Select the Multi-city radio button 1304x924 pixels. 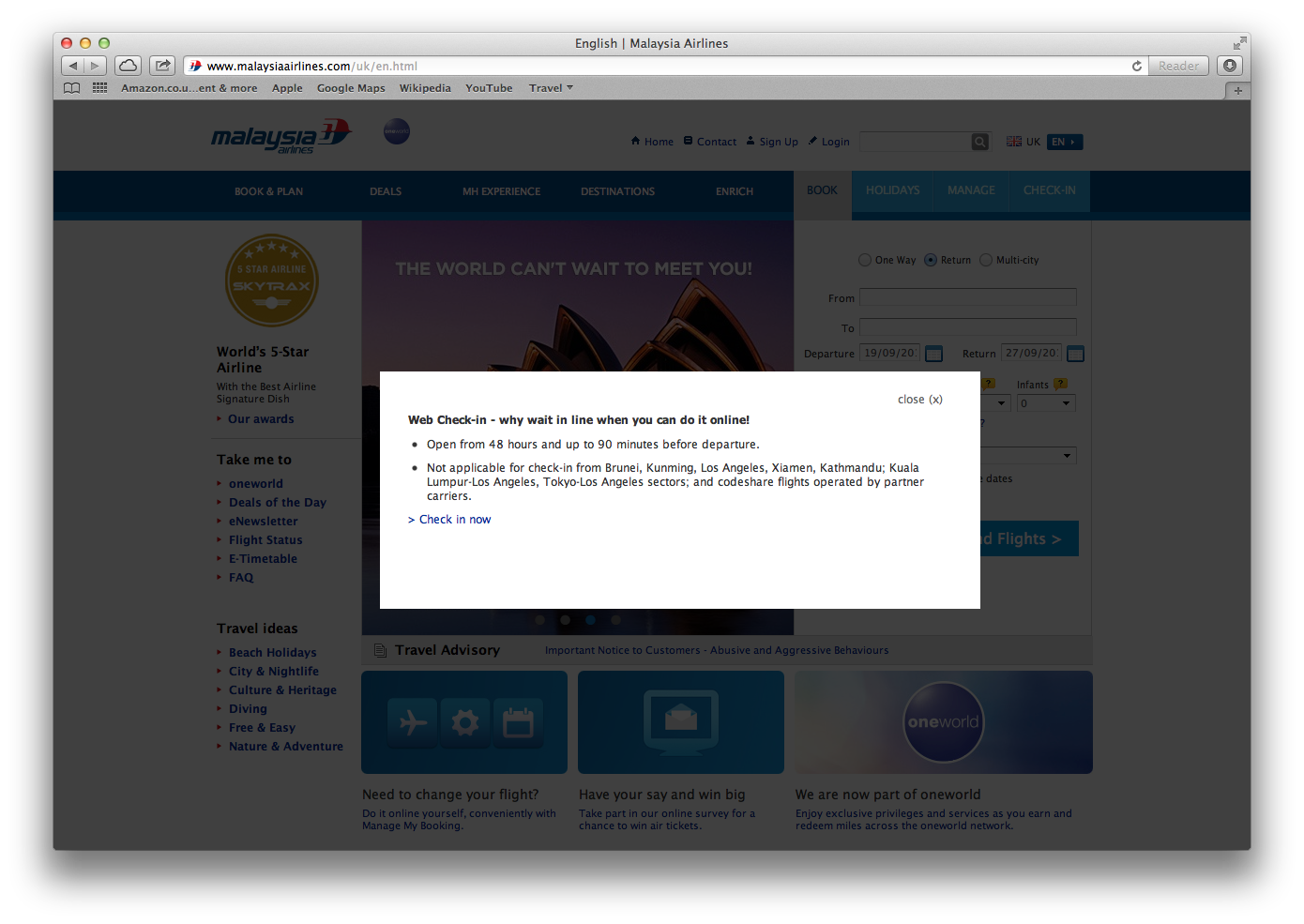click(986, 260)
